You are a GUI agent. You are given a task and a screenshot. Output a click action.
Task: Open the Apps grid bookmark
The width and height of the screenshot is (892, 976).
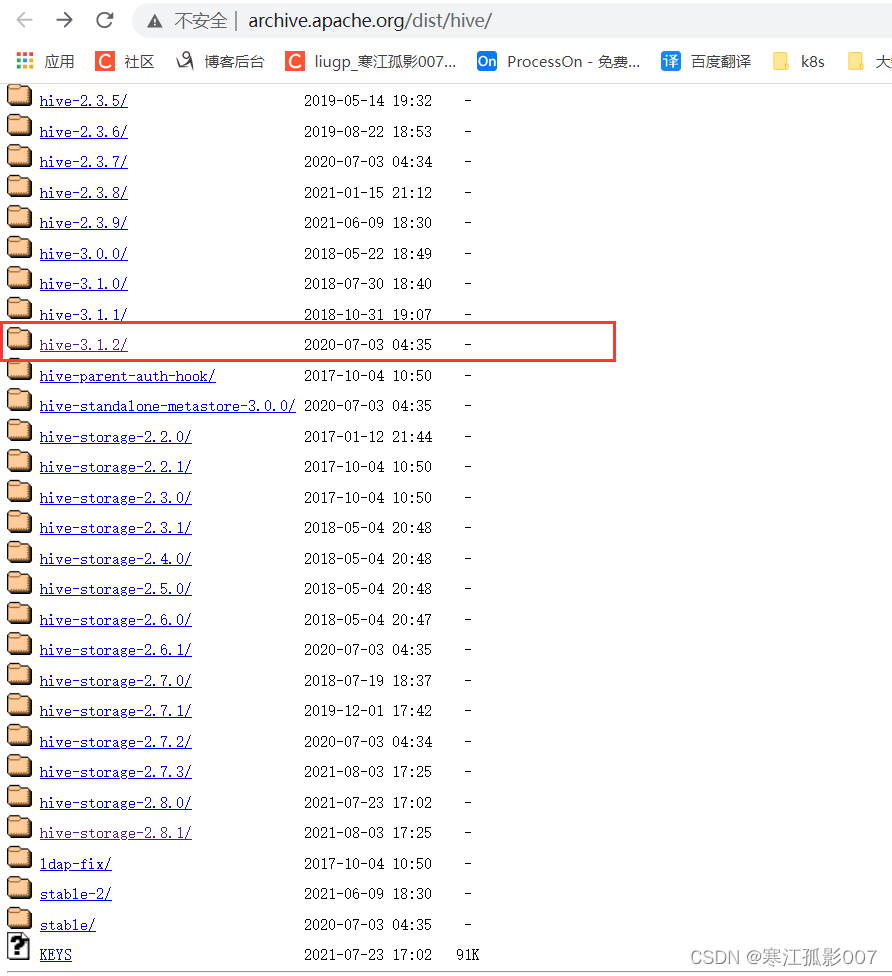(45, 61)
